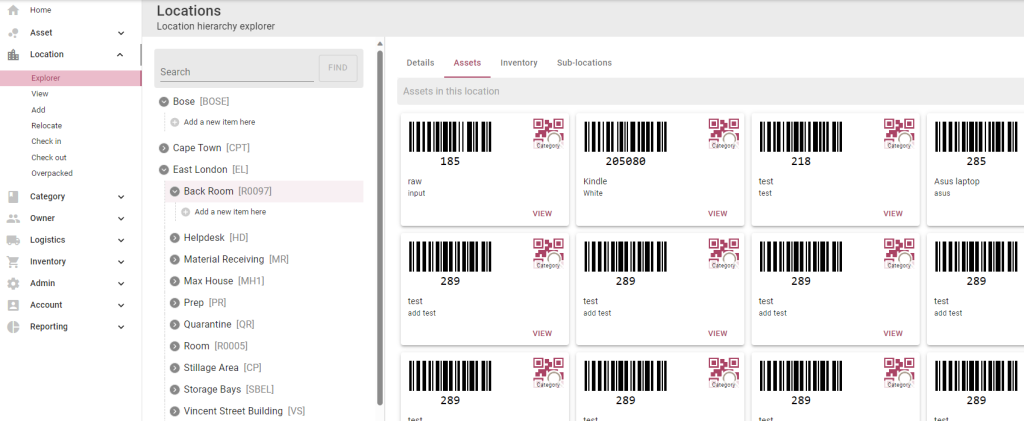This screenshot has height=421, width=1024.
Task: Collapse the East London tree node
Action: click(164, 170)
